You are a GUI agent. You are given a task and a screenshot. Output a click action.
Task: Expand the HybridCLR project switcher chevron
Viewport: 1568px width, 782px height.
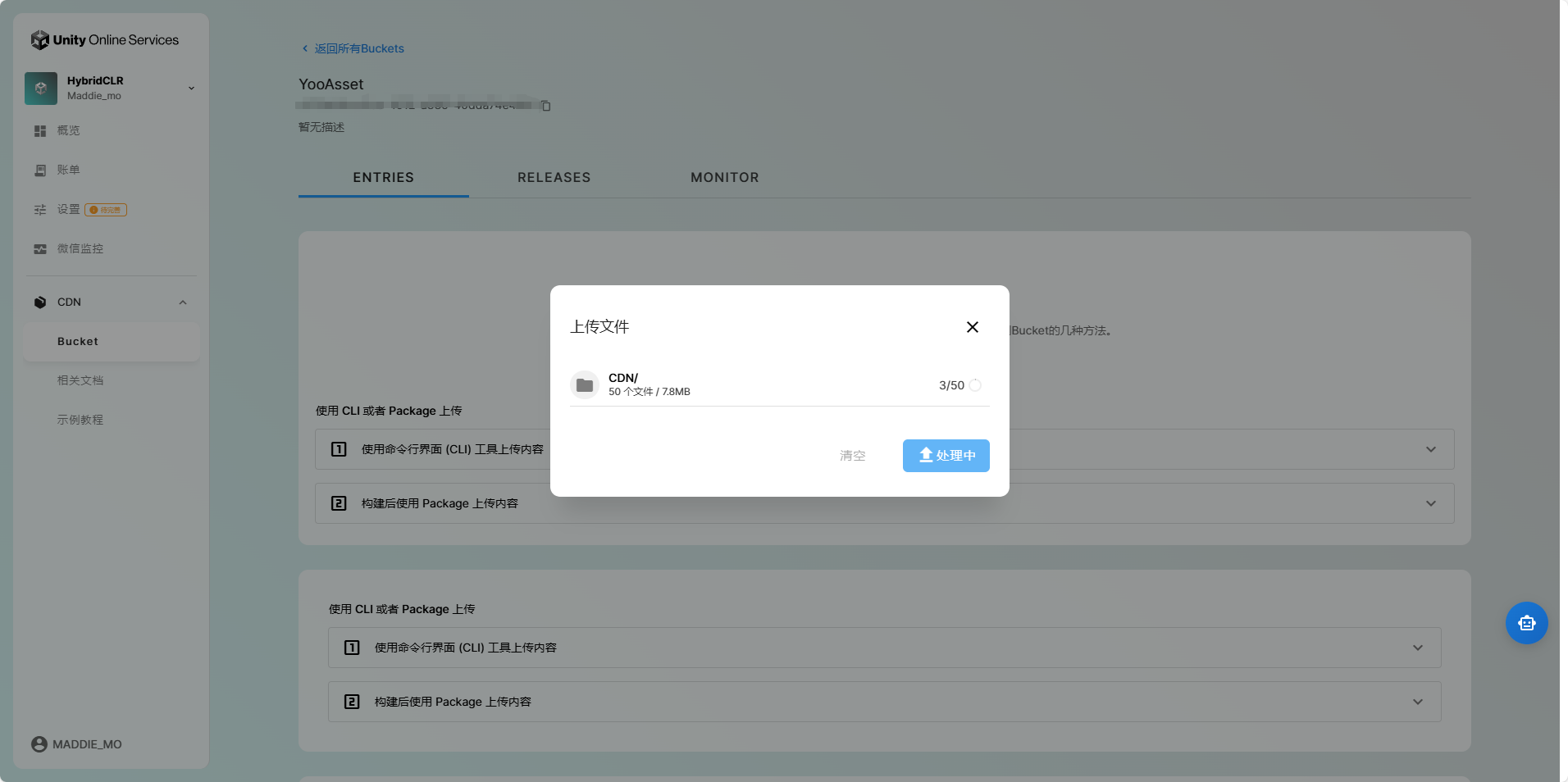[x=191, y=89]
